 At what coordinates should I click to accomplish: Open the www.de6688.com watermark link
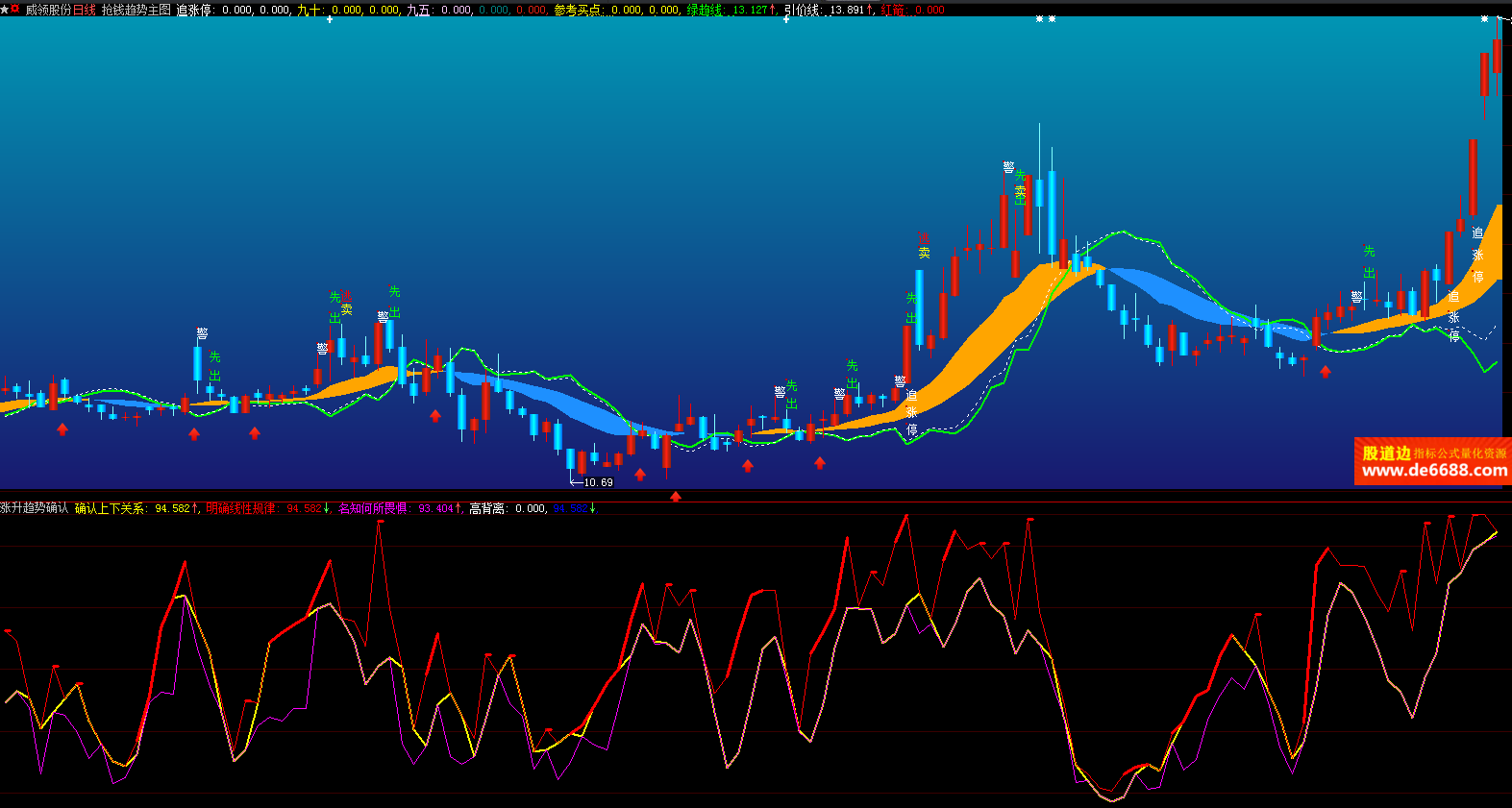(x=1434, y=471)
